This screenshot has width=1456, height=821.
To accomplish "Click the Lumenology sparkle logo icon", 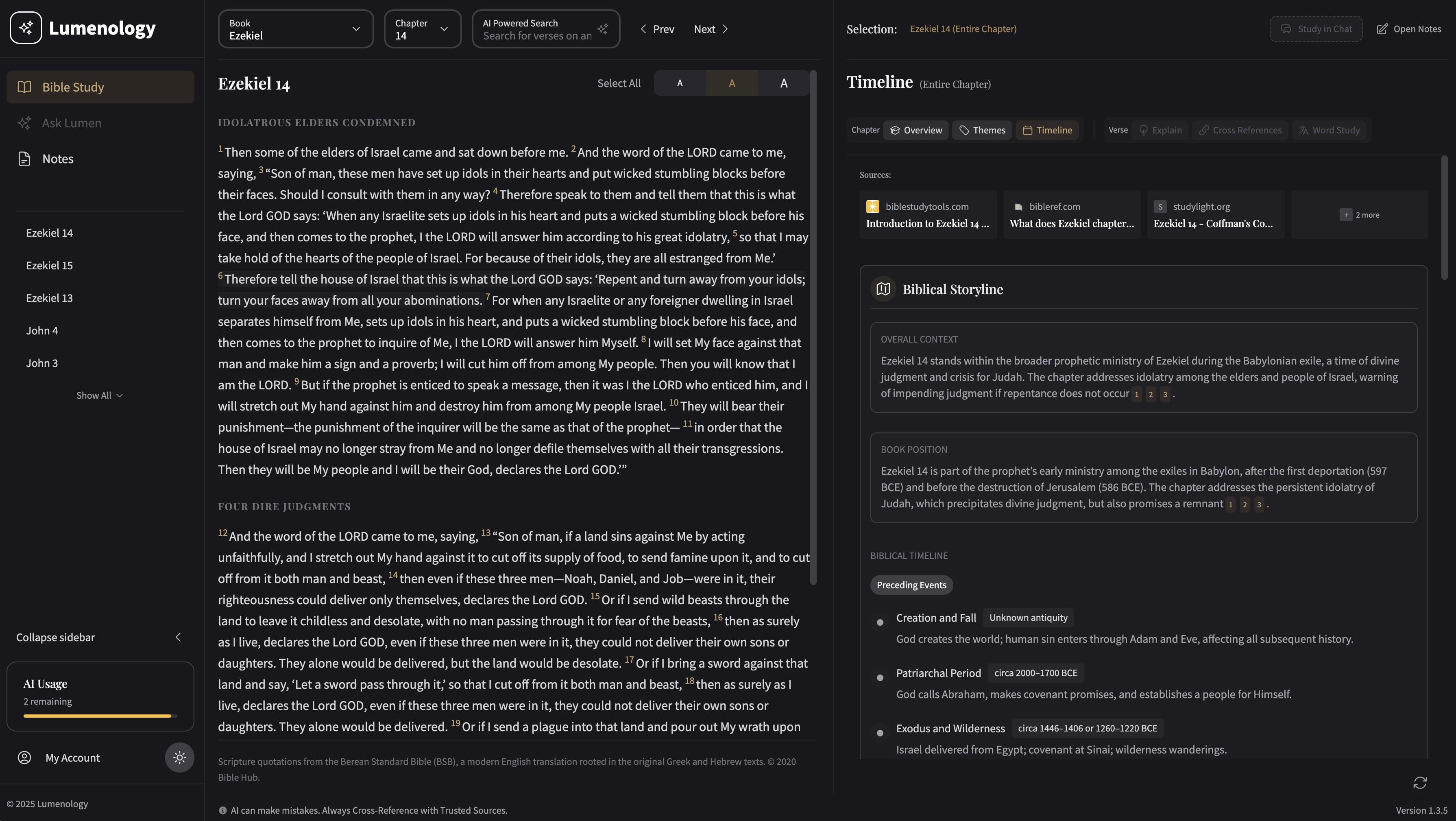I will (26, 28).
